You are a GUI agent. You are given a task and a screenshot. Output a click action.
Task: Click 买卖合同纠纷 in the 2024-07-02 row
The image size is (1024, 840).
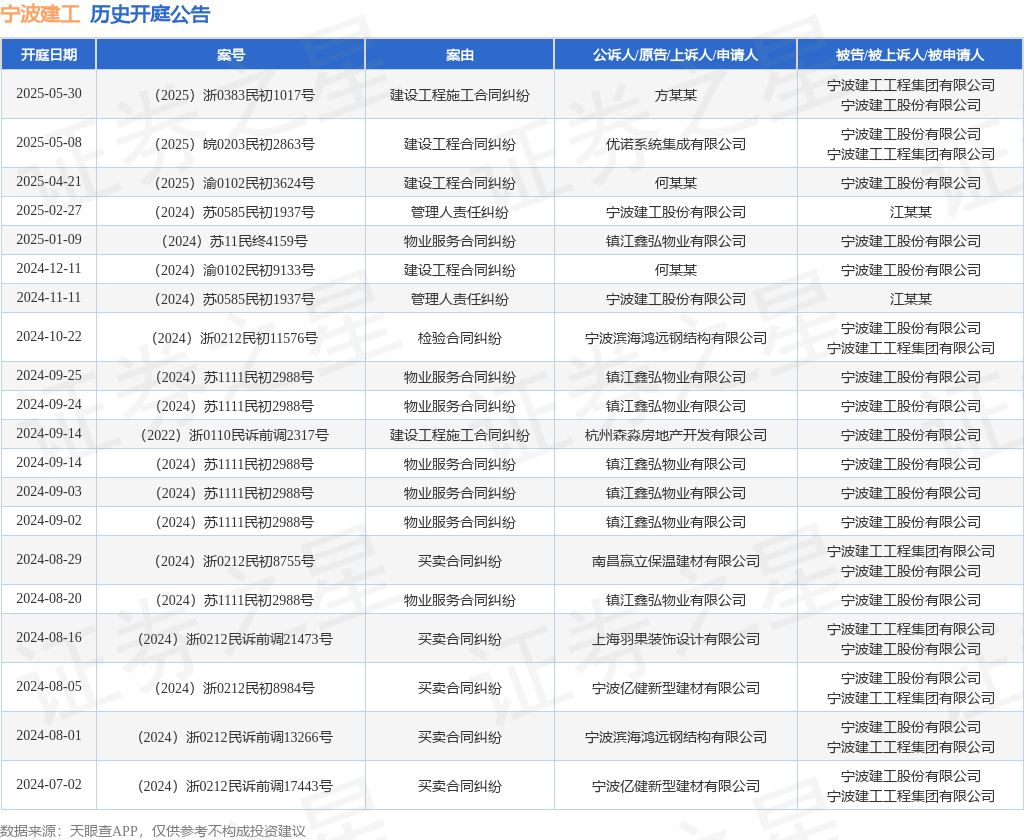tap(460, 786)
